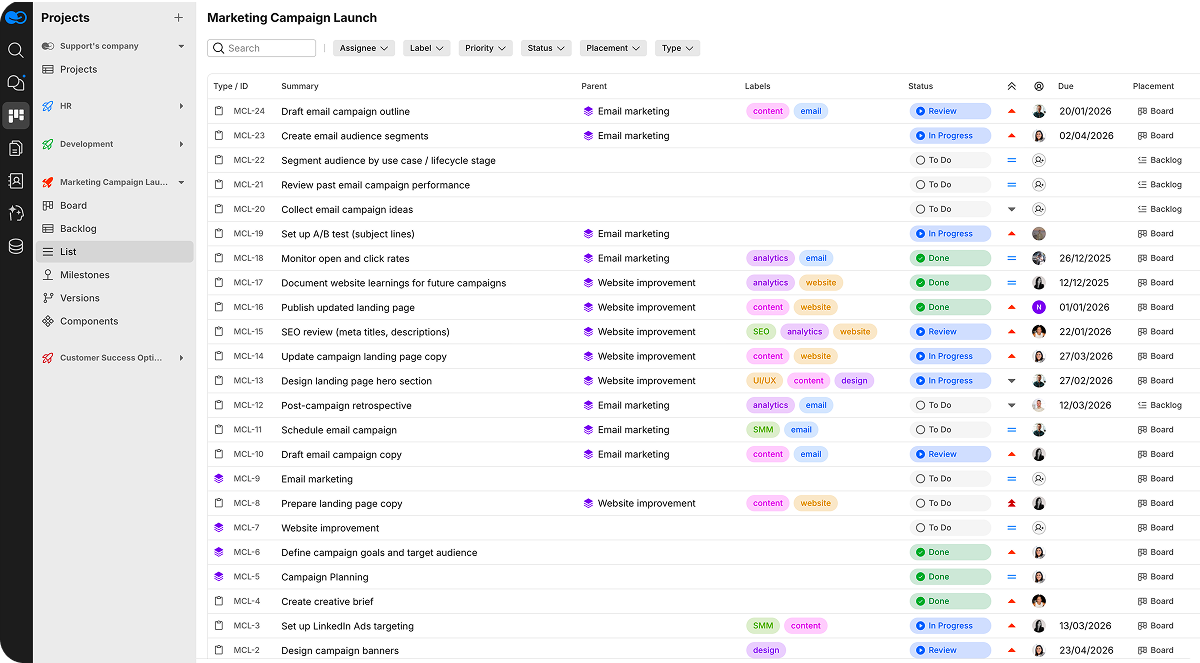Expand the HR project arrow
Image resolution: width=1200 pixels, height=663 pixels.
pyautogui.click(x=181, y=106)
